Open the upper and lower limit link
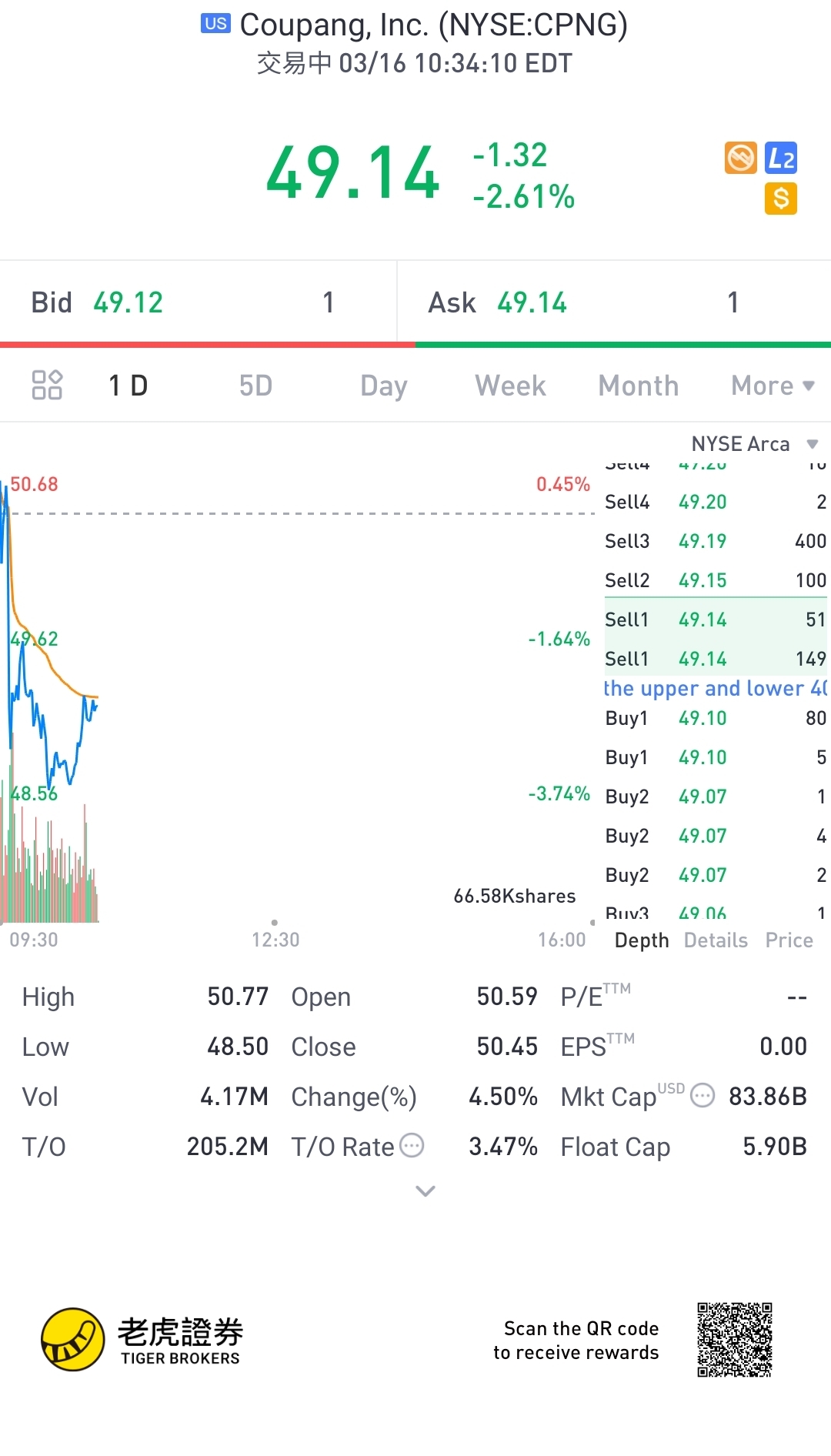The image size is (831, 1456). click(x=716, y=688)
